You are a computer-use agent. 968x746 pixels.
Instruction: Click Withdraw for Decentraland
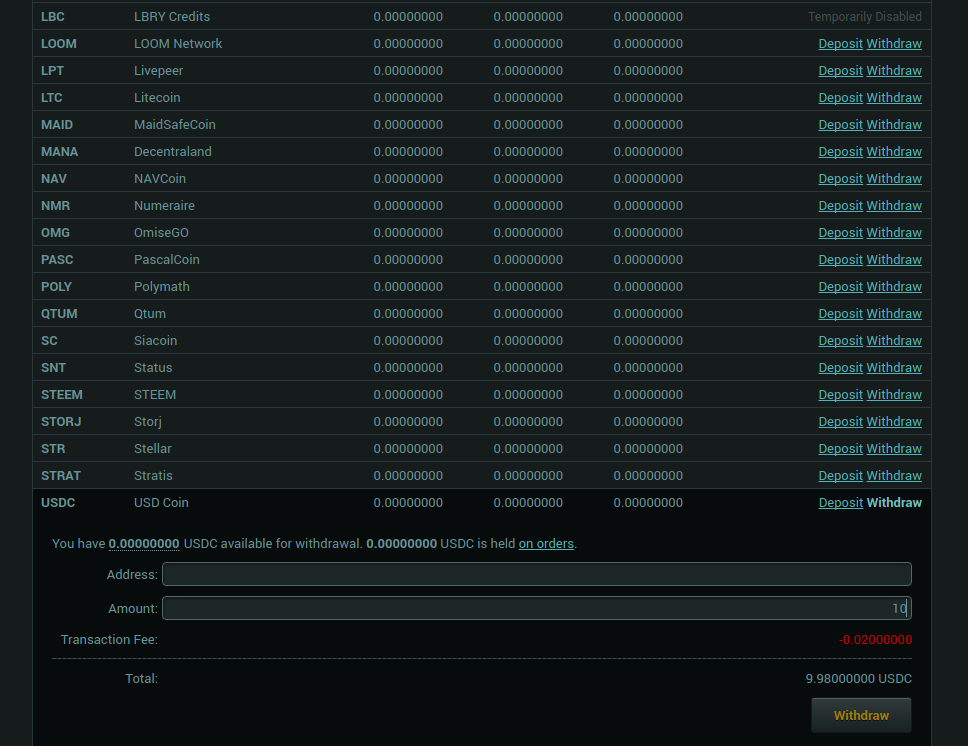(x=894, y=152)
